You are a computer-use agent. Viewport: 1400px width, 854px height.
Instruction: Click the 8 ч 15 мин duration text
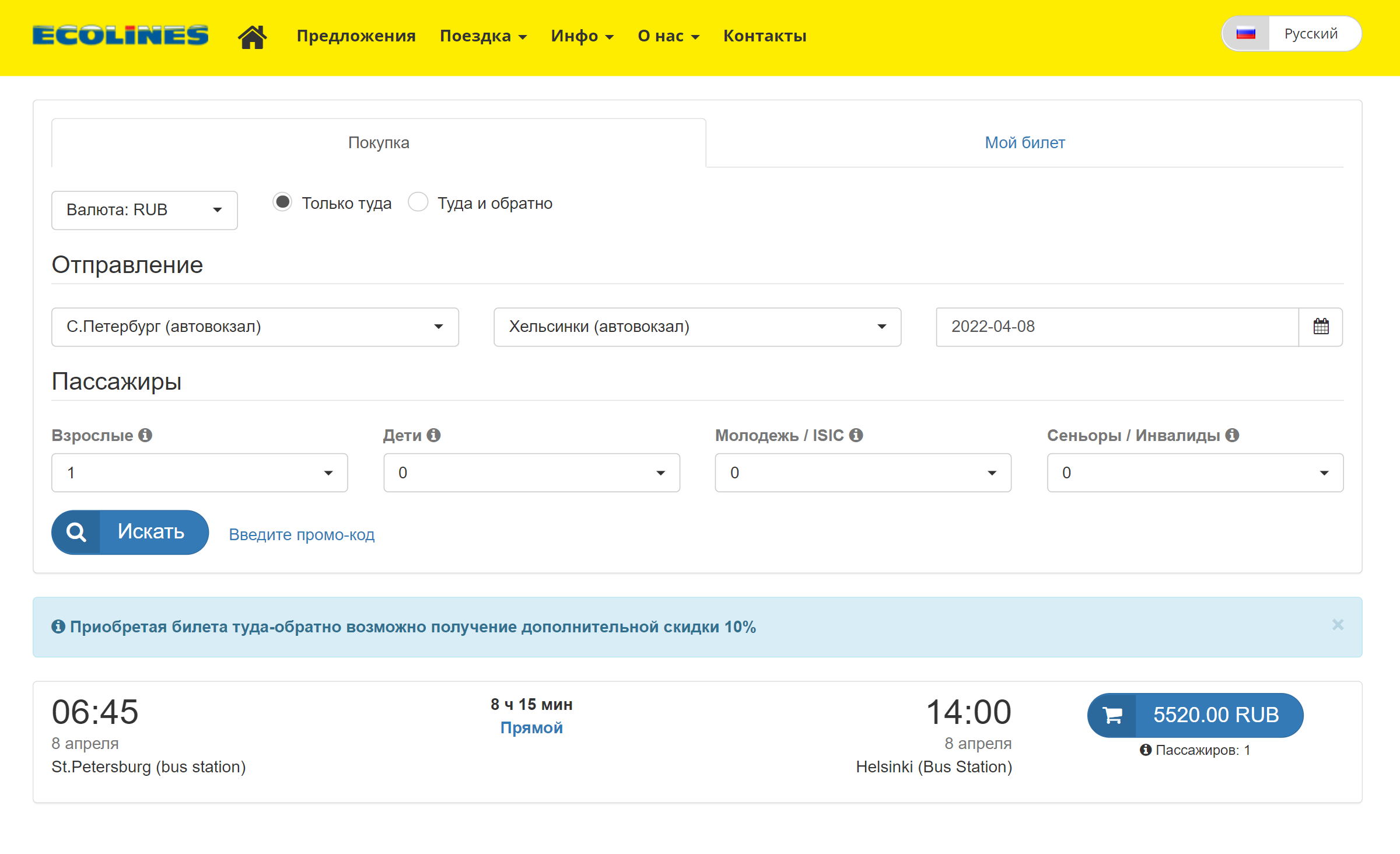point(531,704)
